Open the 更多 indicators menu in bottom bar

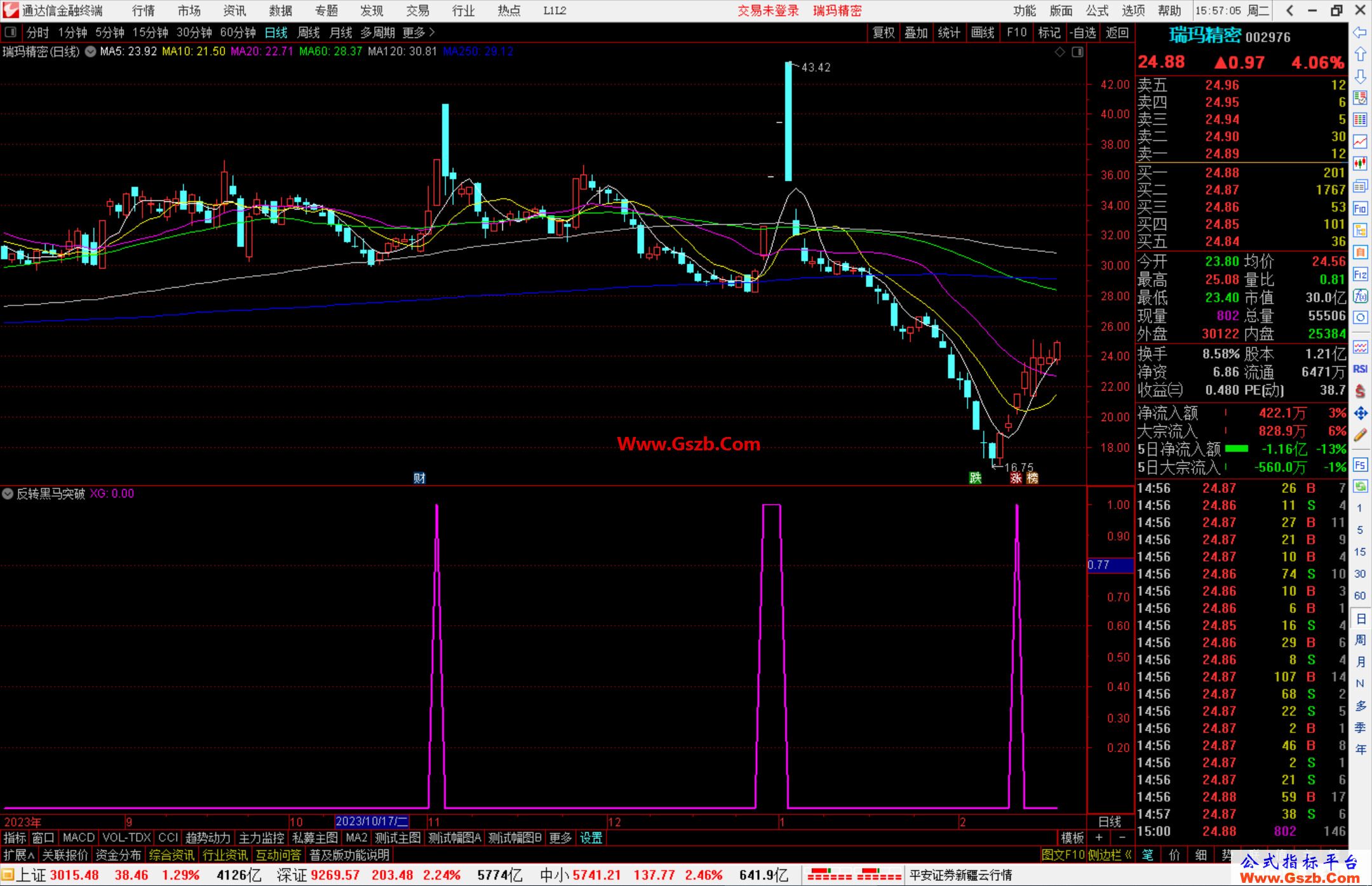(560, 838)
